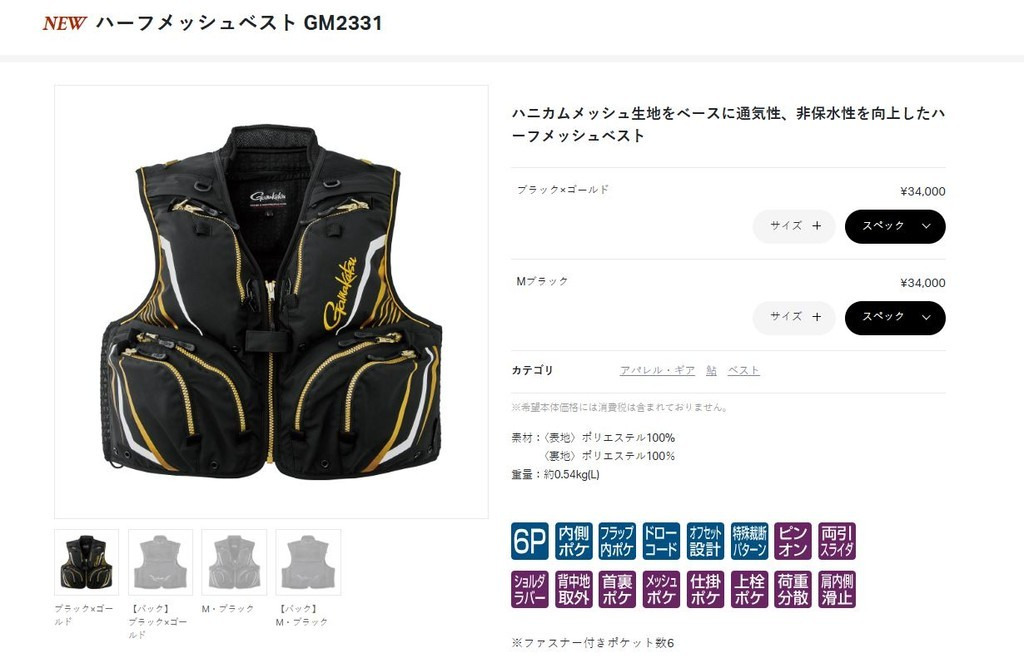
Task: Expand サイズ for Mブラック
Action: 794,317
